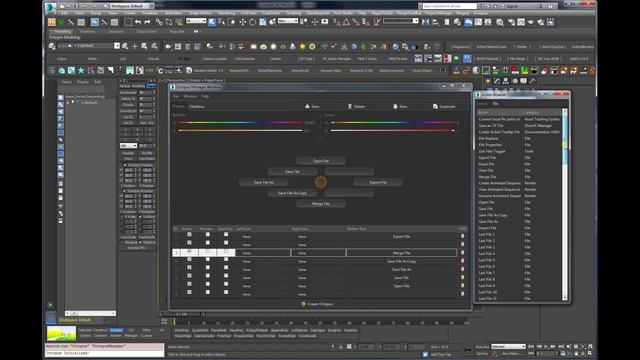Screen dimensions: 640x360
Task: Activate the Select and Move tool
Action: (243, 22)
